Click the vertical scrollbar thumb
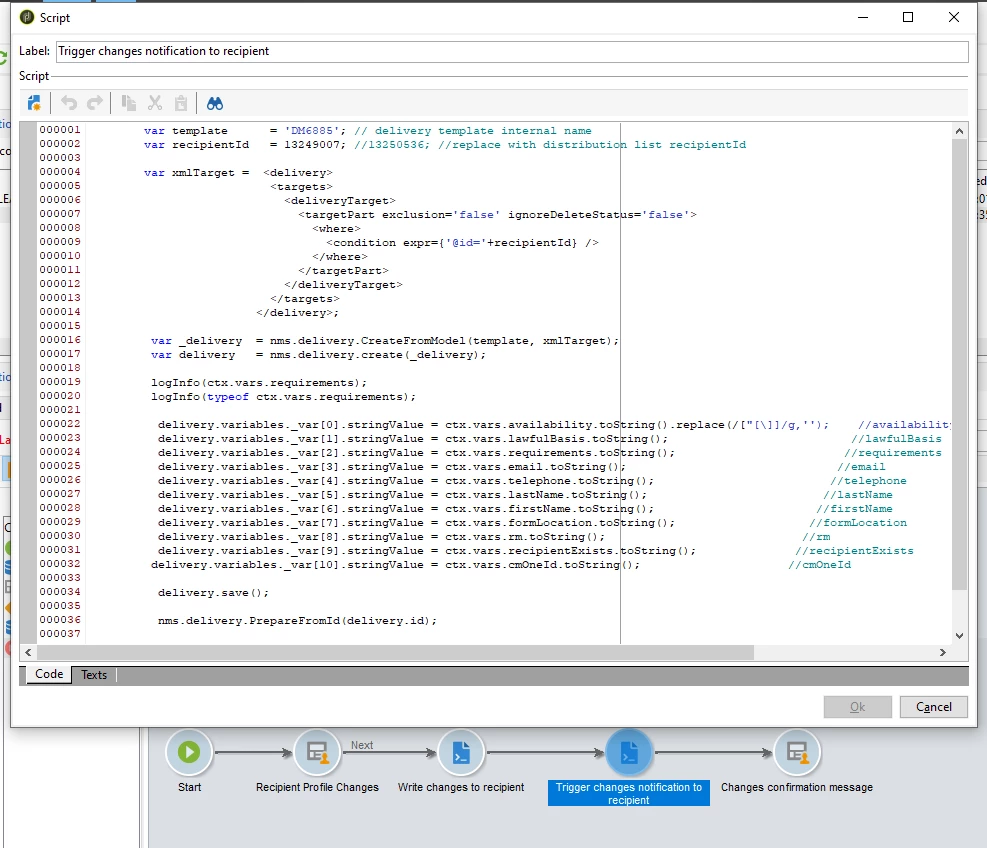This screenshot has width=987, height=848. click(x=959, y=365)
